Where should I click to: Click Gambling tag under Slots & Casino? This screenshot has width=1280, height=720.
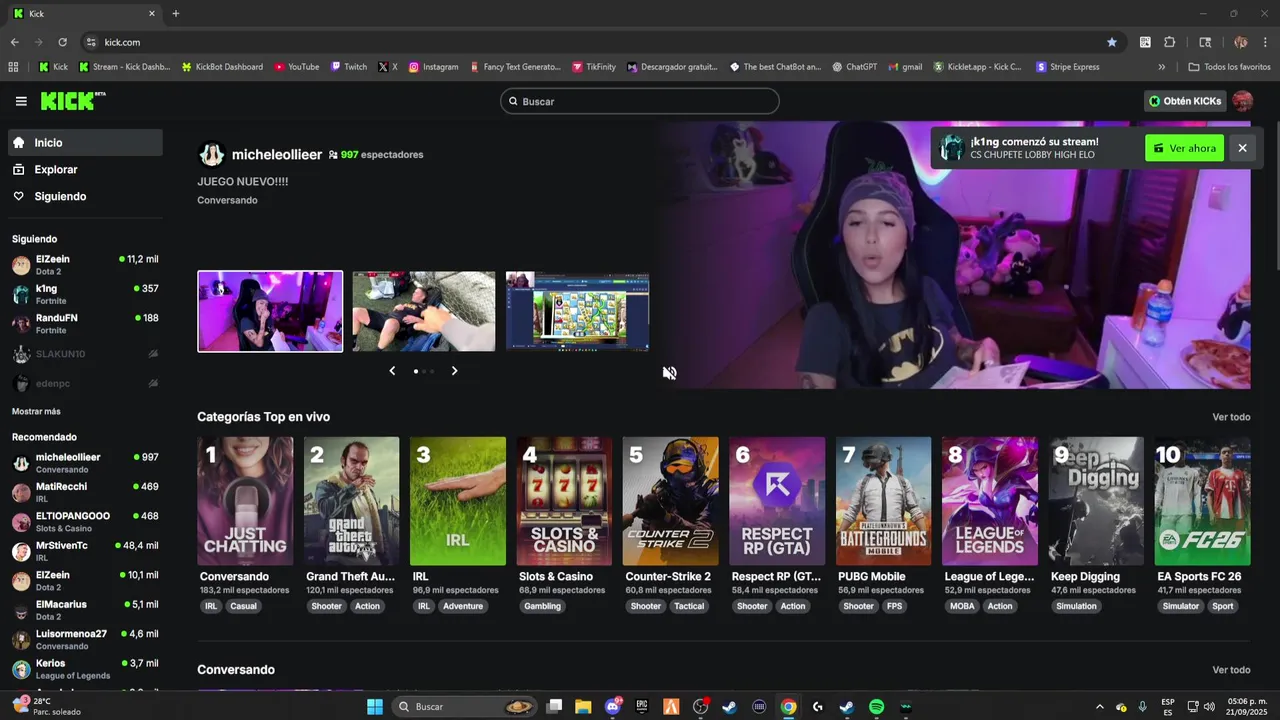coord(543,606)
